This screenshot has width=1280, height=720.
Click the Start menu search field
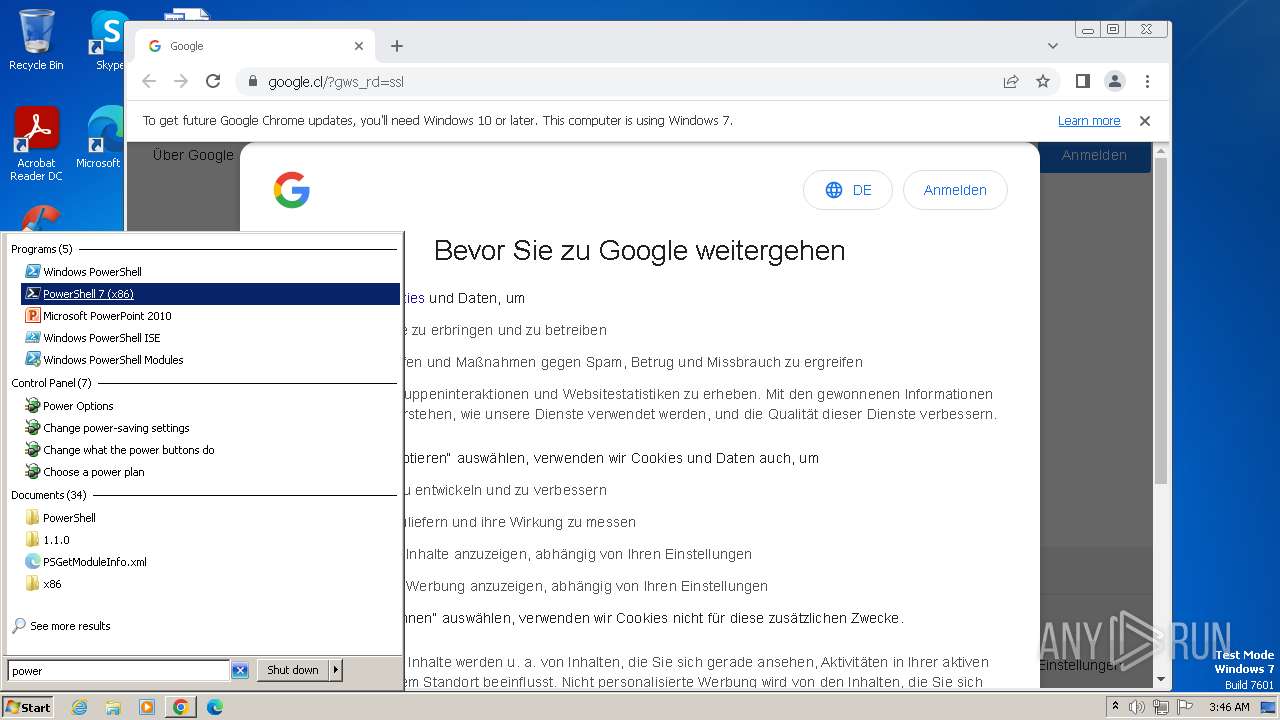(x=119, y=671)
